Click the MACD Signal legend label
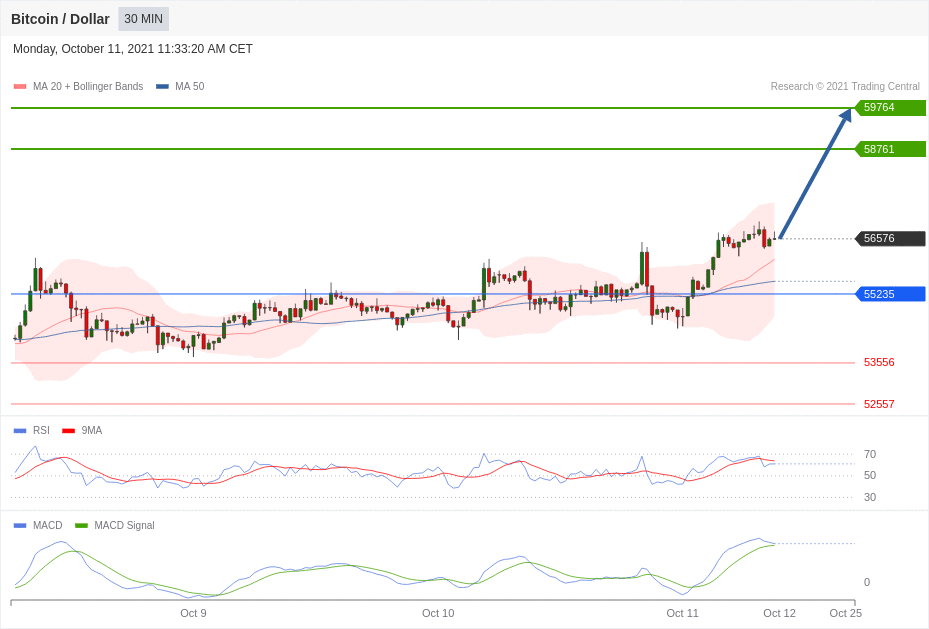Viewport: 929px width, 629px height. click(x=124, y=525)
